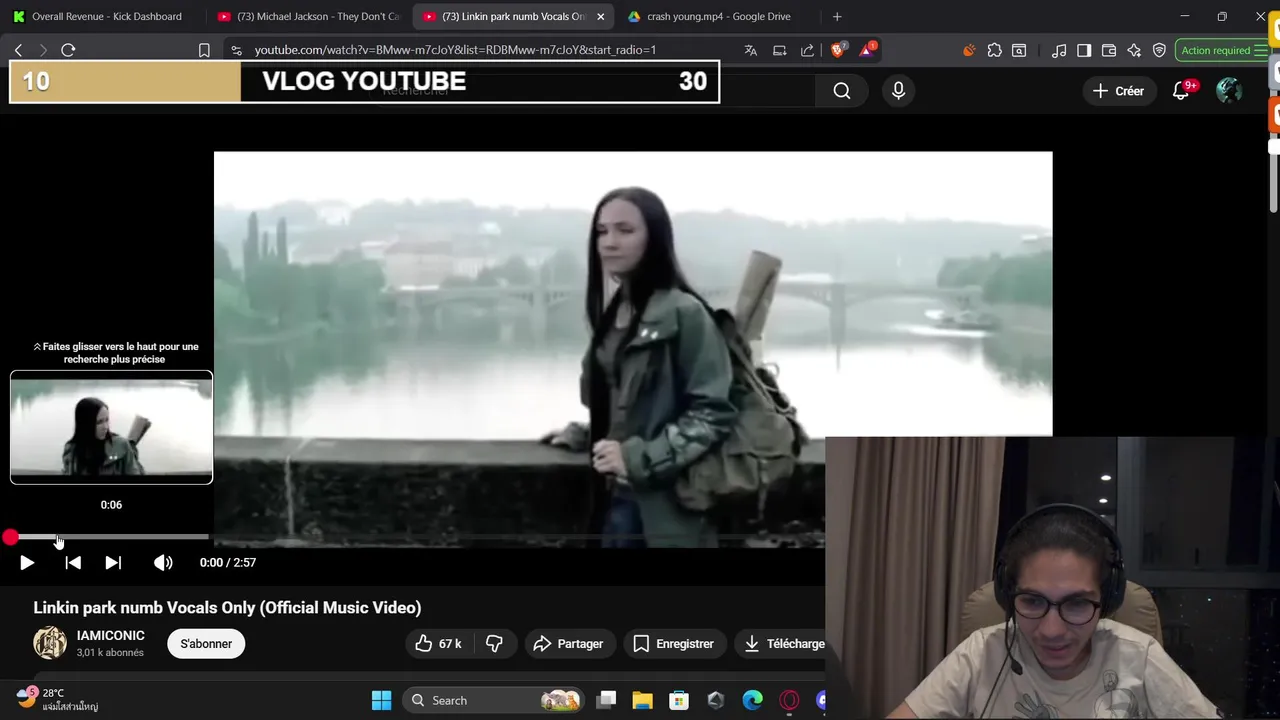
Task: Open Brave Rewards triangle icon
Action: click(866, 50)
